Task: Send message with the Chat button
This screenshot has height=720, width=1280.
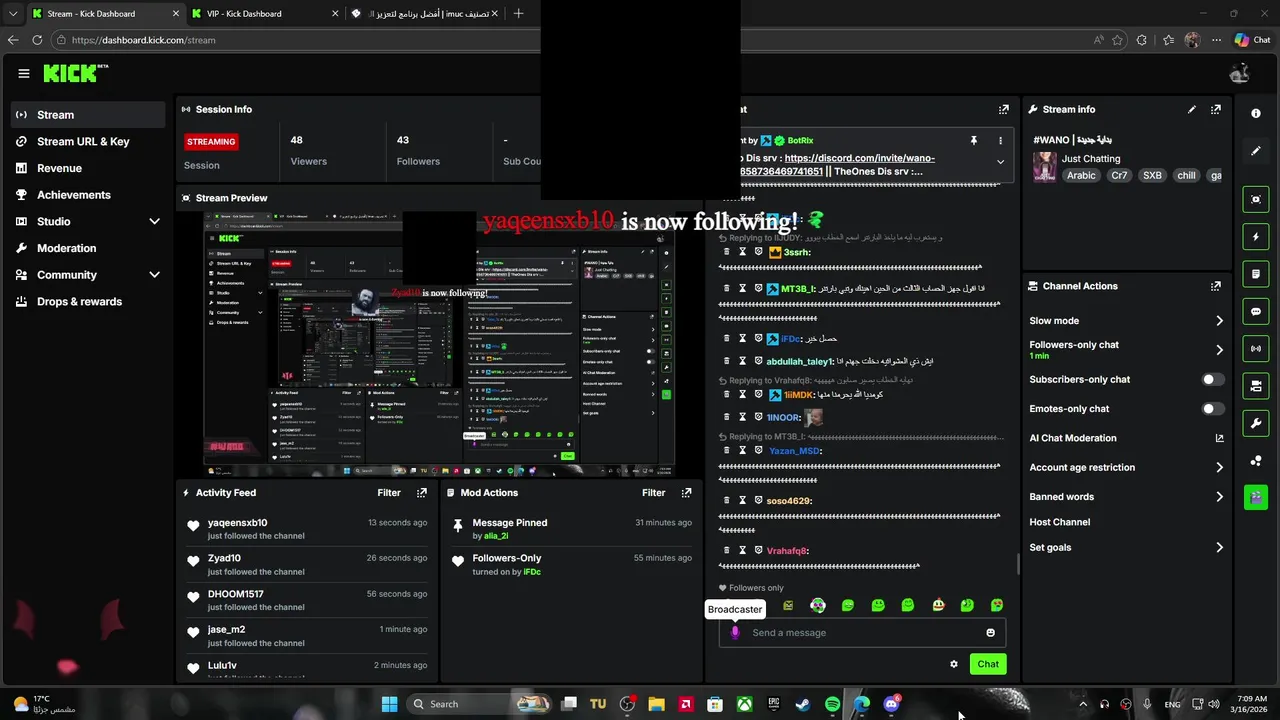Action: click(988, 664)
